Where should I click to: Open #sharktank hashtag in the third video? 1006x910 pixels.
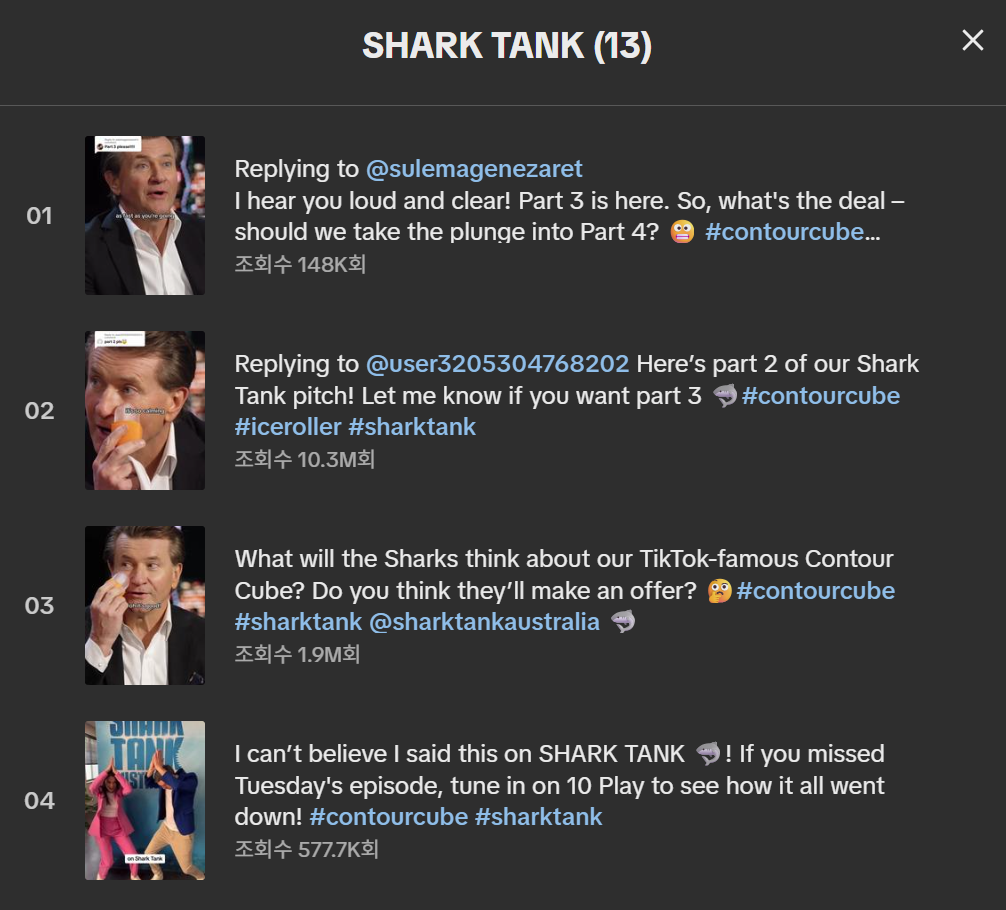coord(298,622)
